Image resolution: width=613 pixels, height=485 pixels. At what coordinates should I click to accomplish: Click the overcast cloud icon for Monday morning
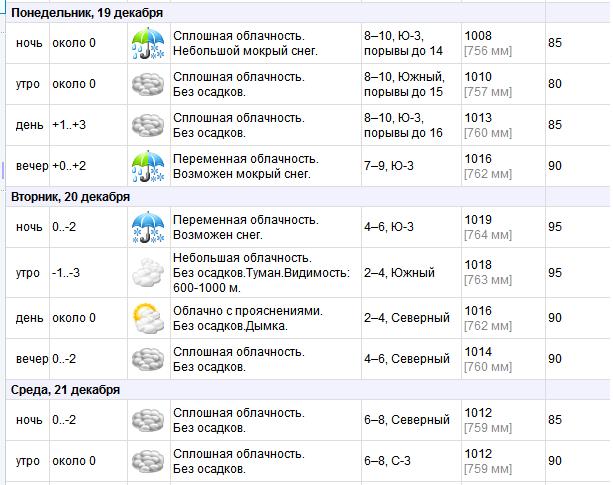click(147, 84)
